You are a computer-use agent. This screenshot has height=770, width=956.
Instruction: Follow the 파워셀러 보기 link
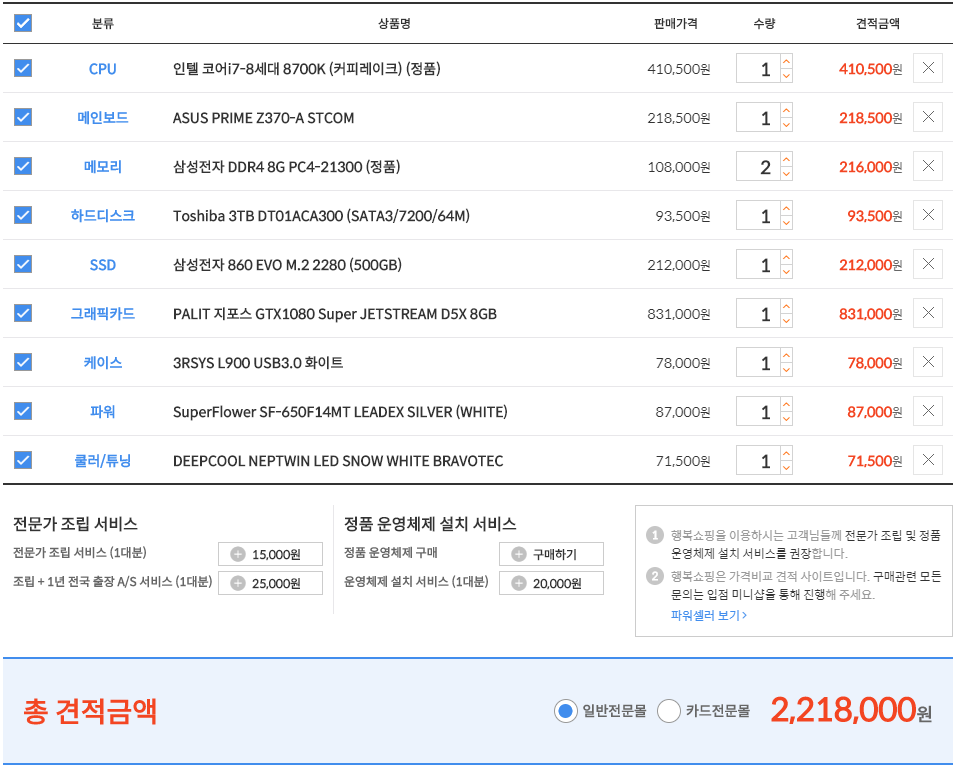(708, 616)
